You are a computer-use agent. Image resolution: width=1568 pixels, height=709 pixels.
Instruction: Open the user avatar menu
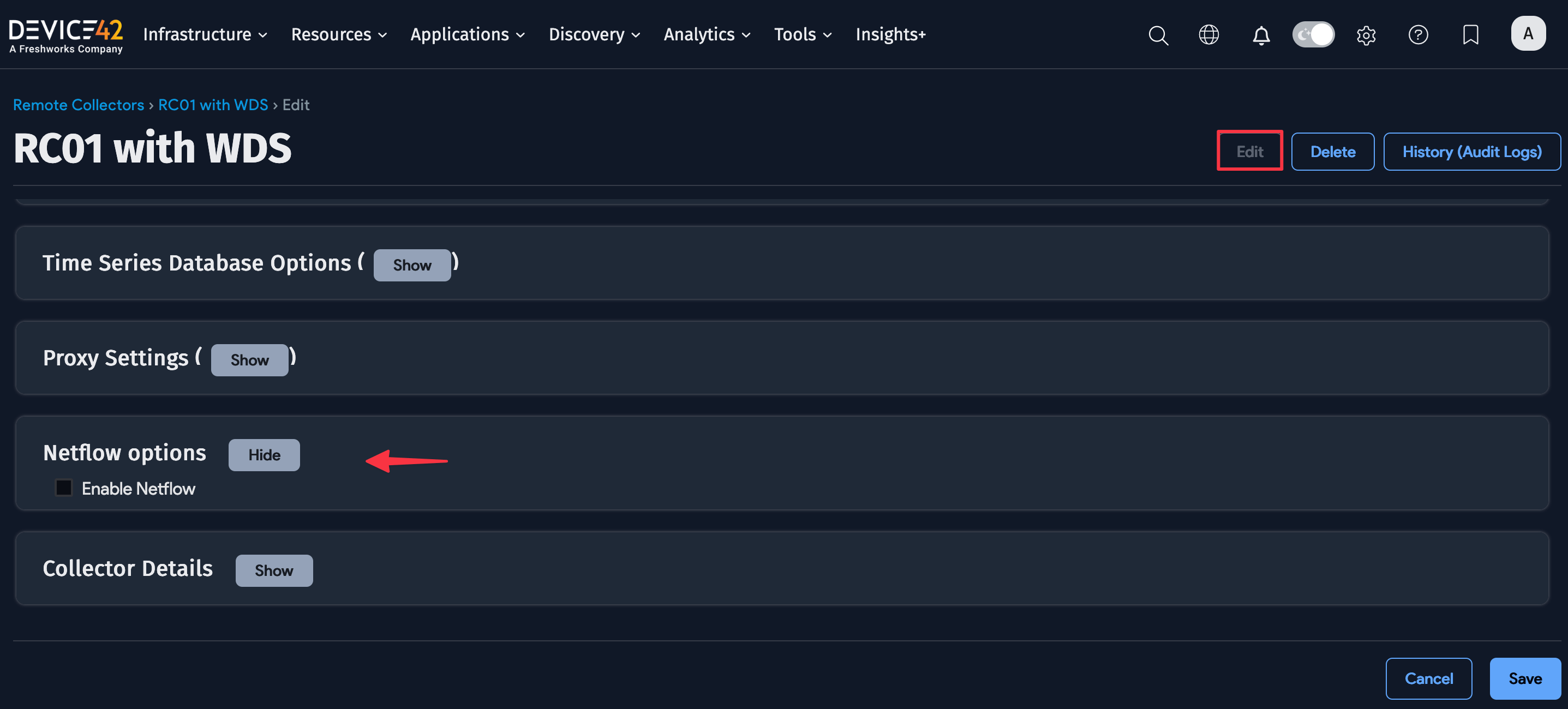(1528, 33)
